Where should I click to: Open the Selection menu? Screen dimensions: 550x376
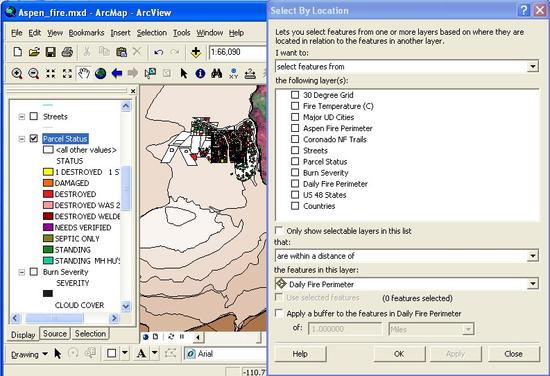(152, 33)
